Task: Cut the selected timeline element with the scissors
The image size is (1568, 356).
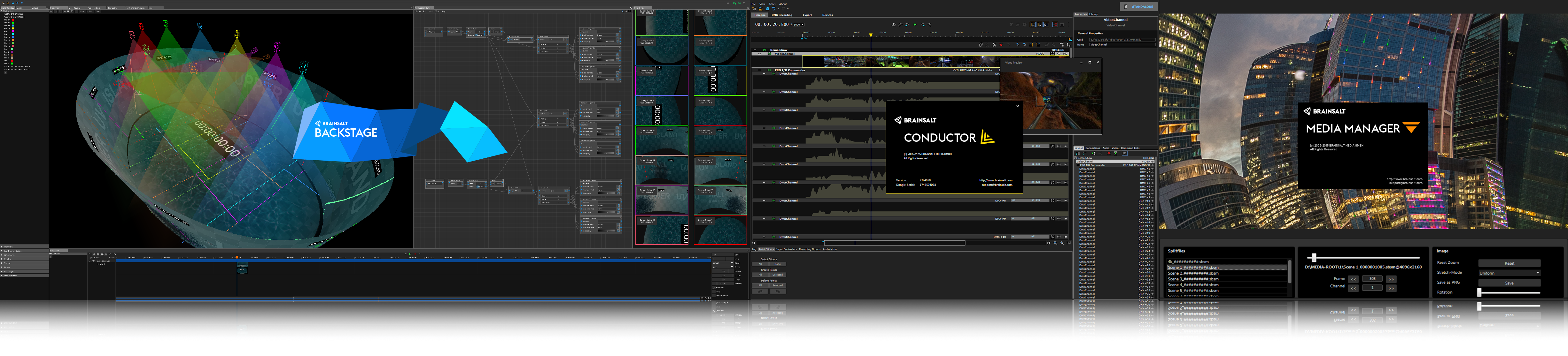Action: click(994, 45)
